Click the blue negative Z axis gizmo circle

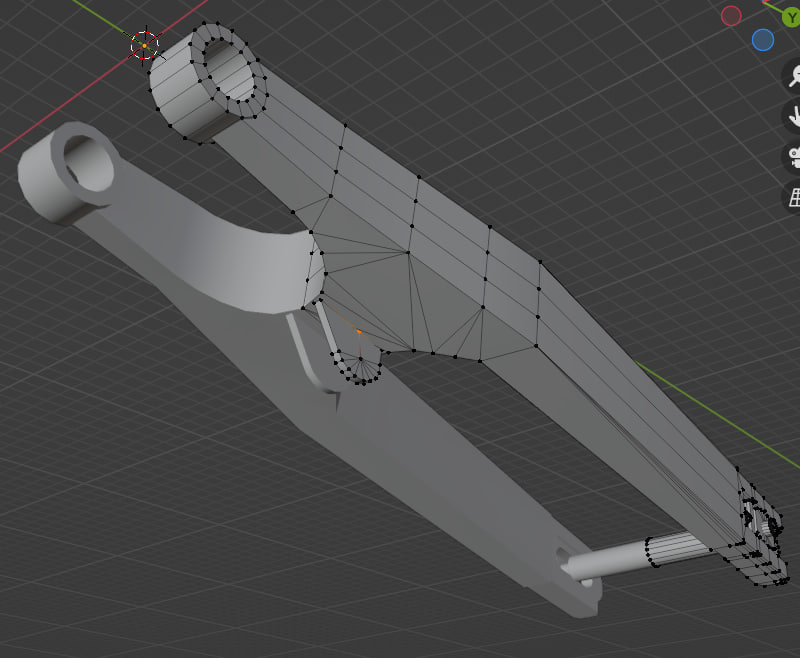[763, 40]
